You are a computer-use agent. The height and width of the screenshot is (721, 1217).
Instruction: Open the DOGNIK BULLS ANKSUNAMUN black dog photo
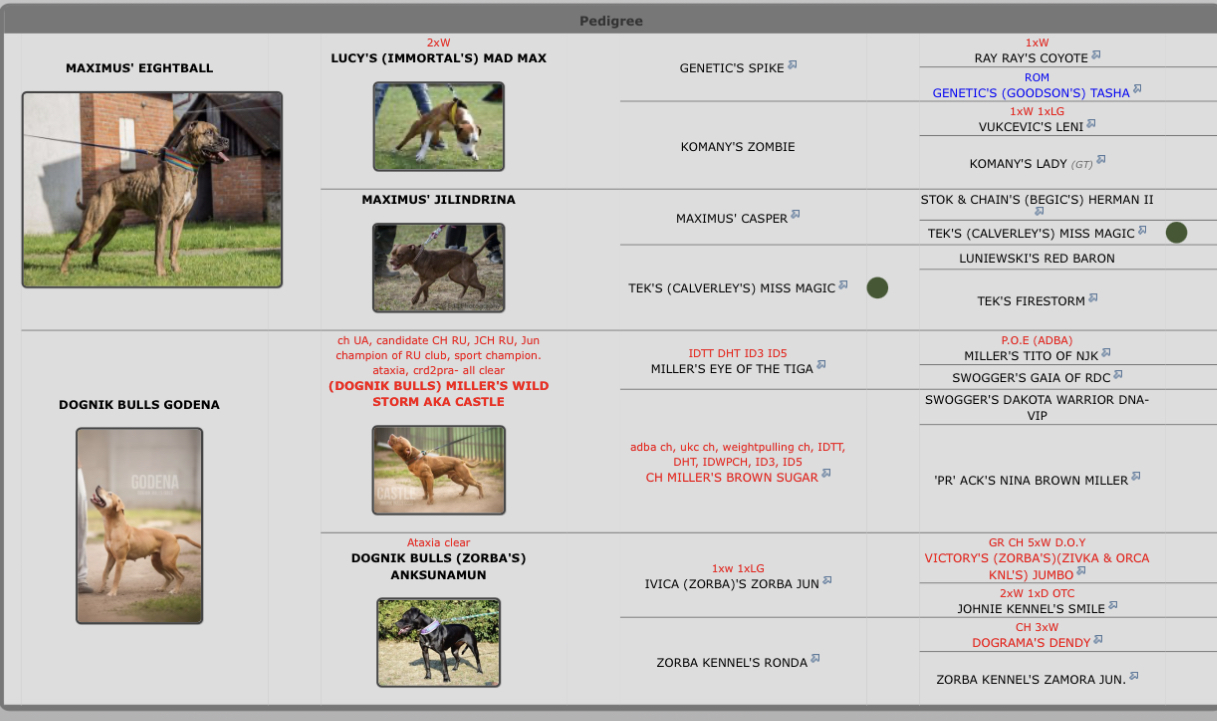point(439,643)
